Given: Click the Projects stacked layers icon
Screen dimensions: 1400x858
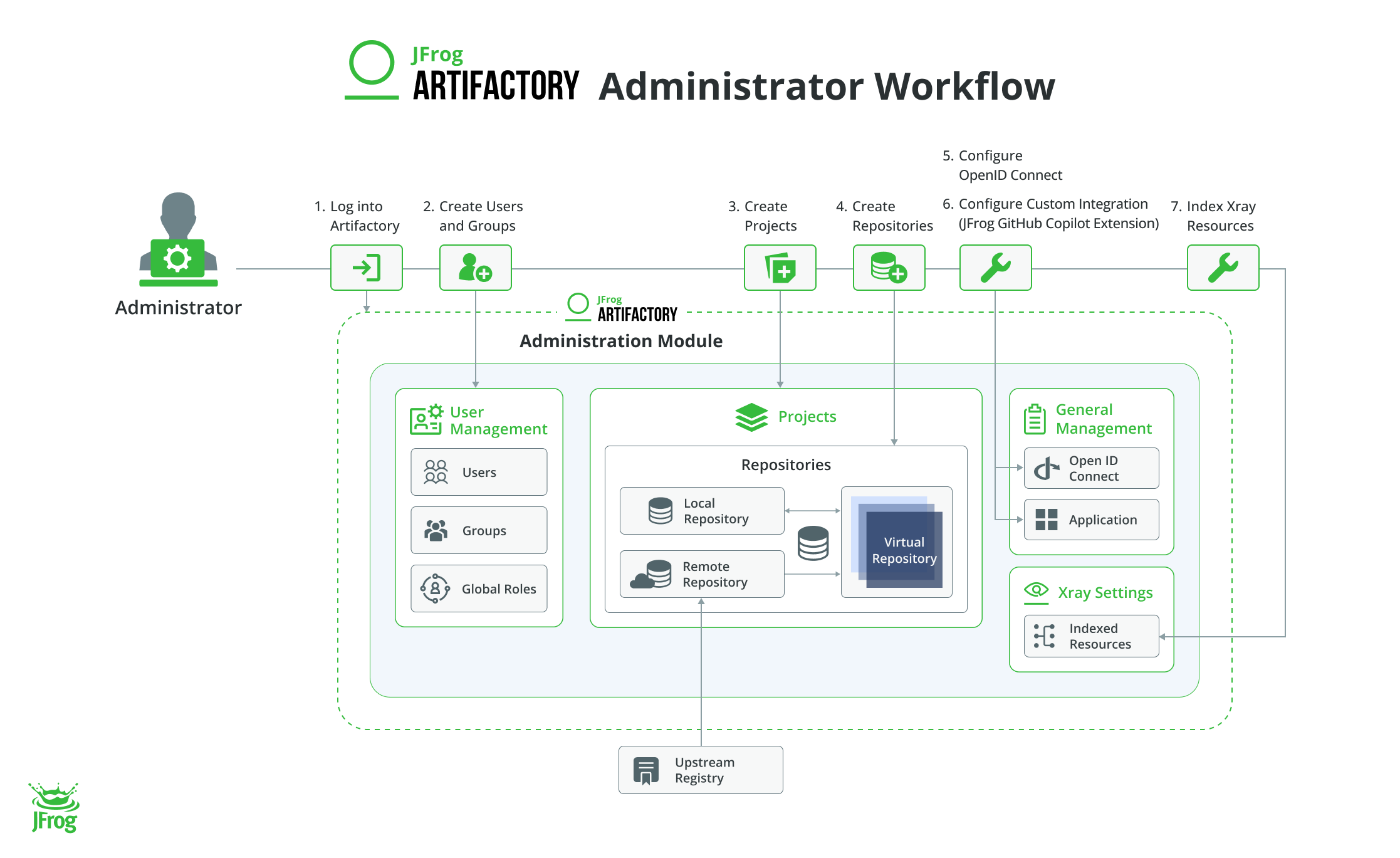Looking at the screenshot, I should [x=751, y=417].
